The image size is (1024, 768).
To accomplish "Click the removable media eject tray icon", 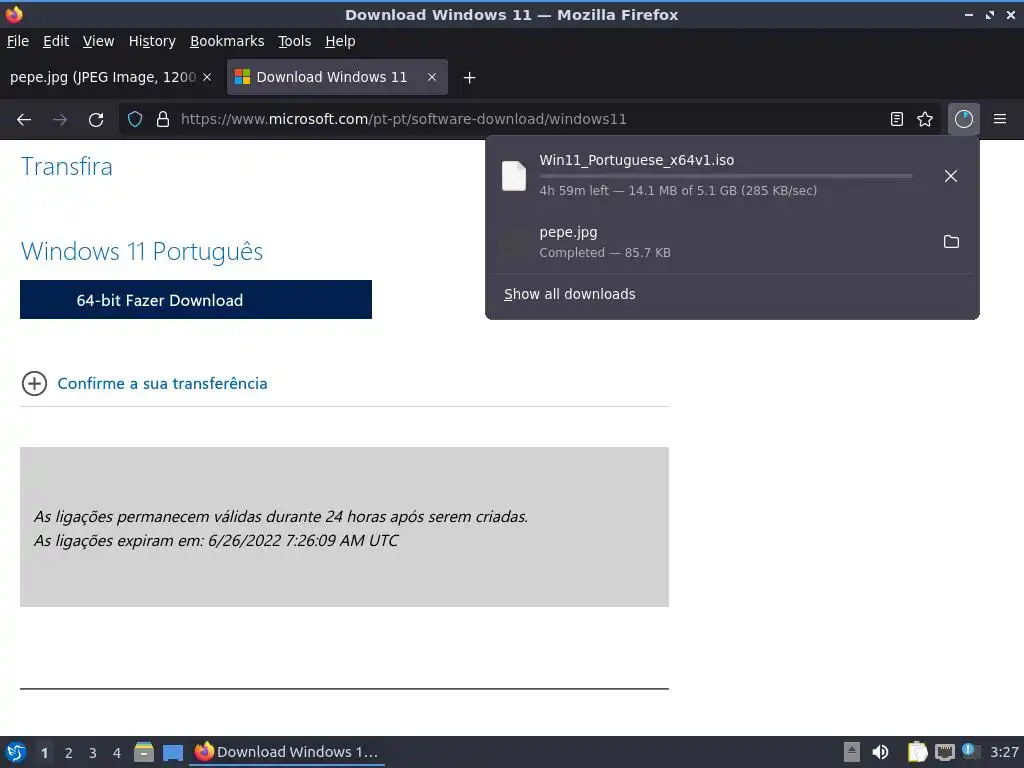I will [852, 752].
